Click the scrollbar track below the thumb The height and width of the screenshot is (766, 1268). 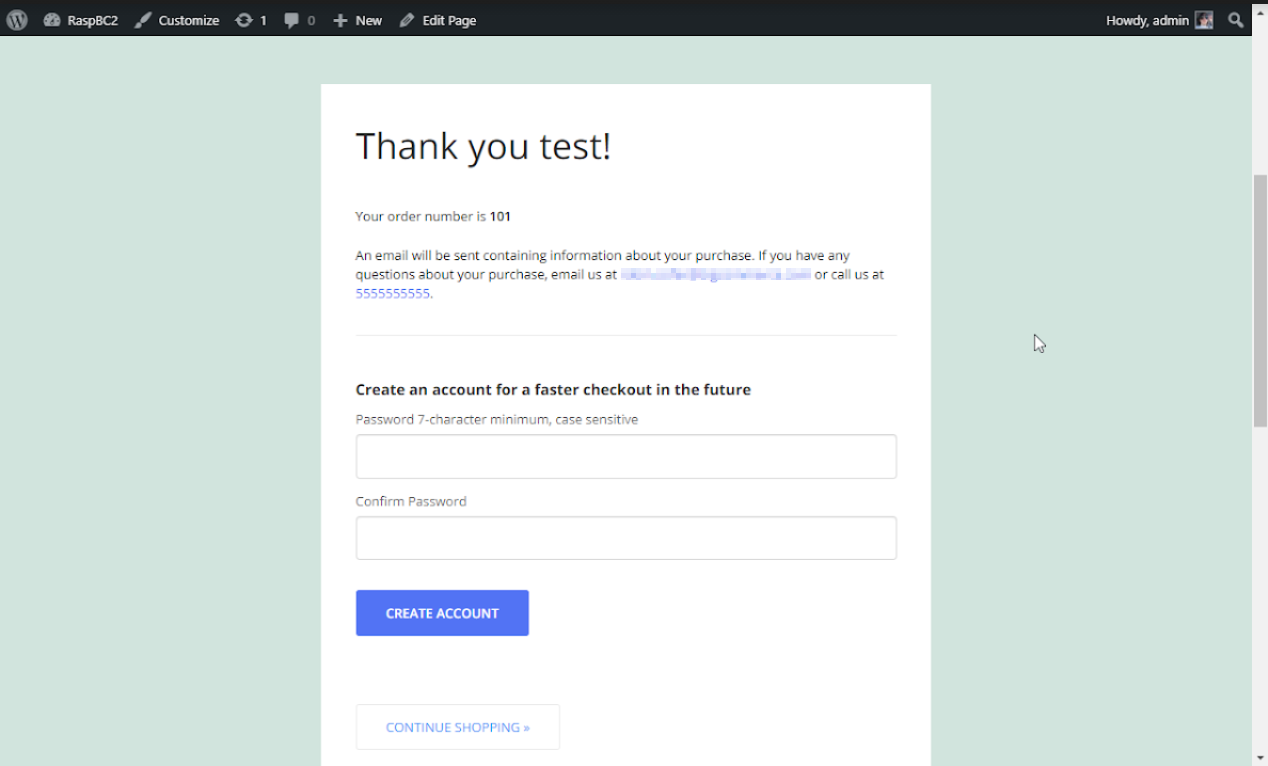pyautogui.click(x=1260, y=600)
